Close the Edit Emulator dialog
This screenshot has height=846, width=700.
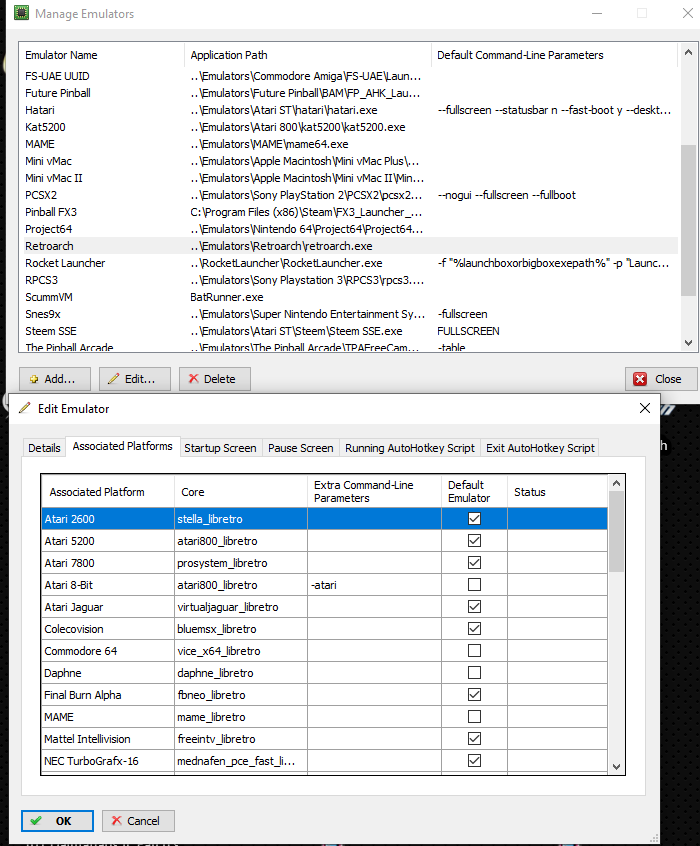coord(644,408)
